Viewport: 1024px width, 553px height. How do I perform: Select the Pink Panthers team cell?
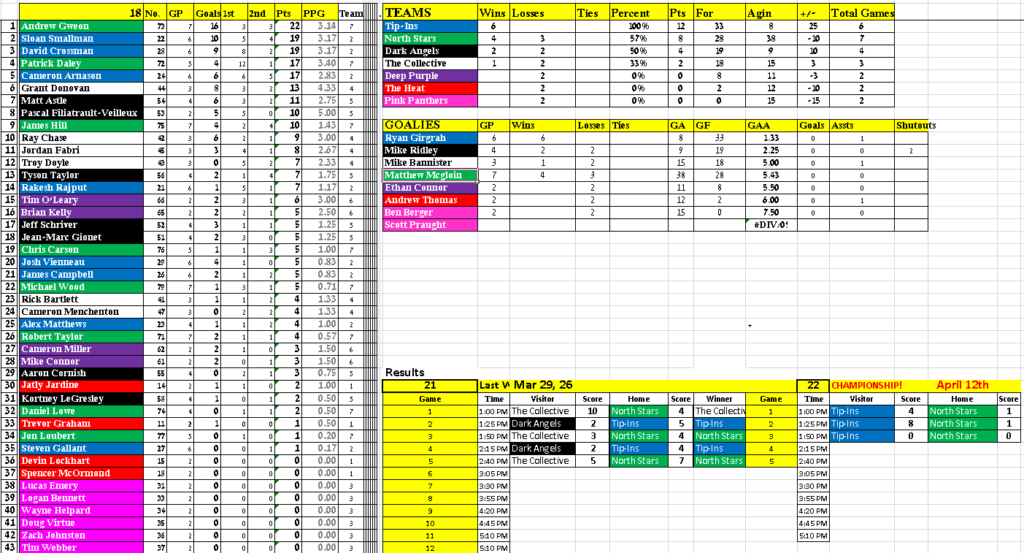coord(430,101)
